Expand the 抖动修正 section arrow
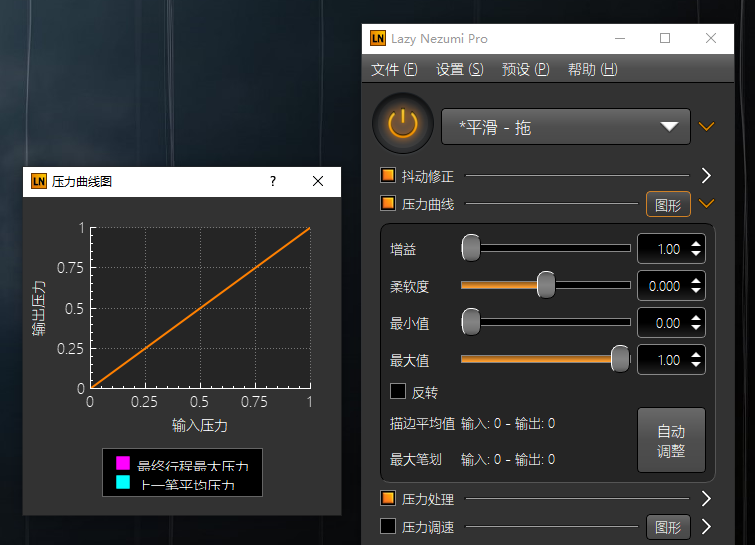 [x=706, y=176]
